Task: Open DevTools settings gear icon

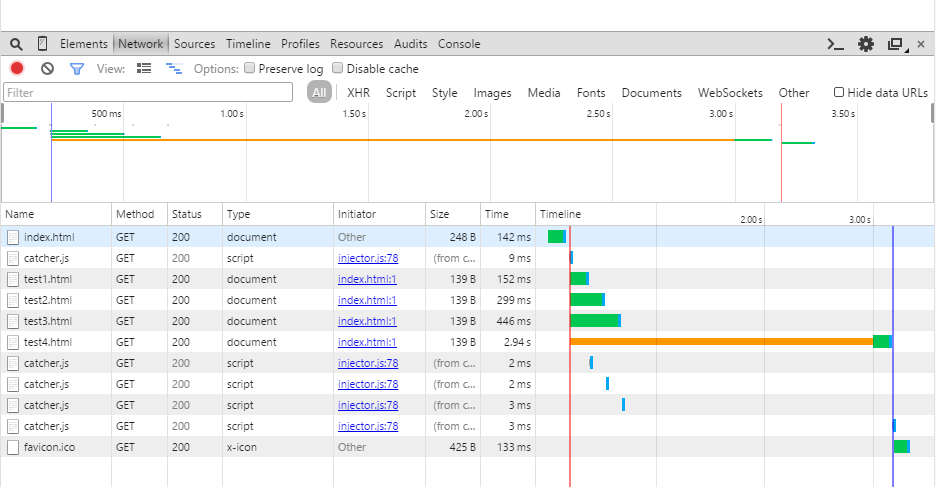Action: click(x=866, y=44)
